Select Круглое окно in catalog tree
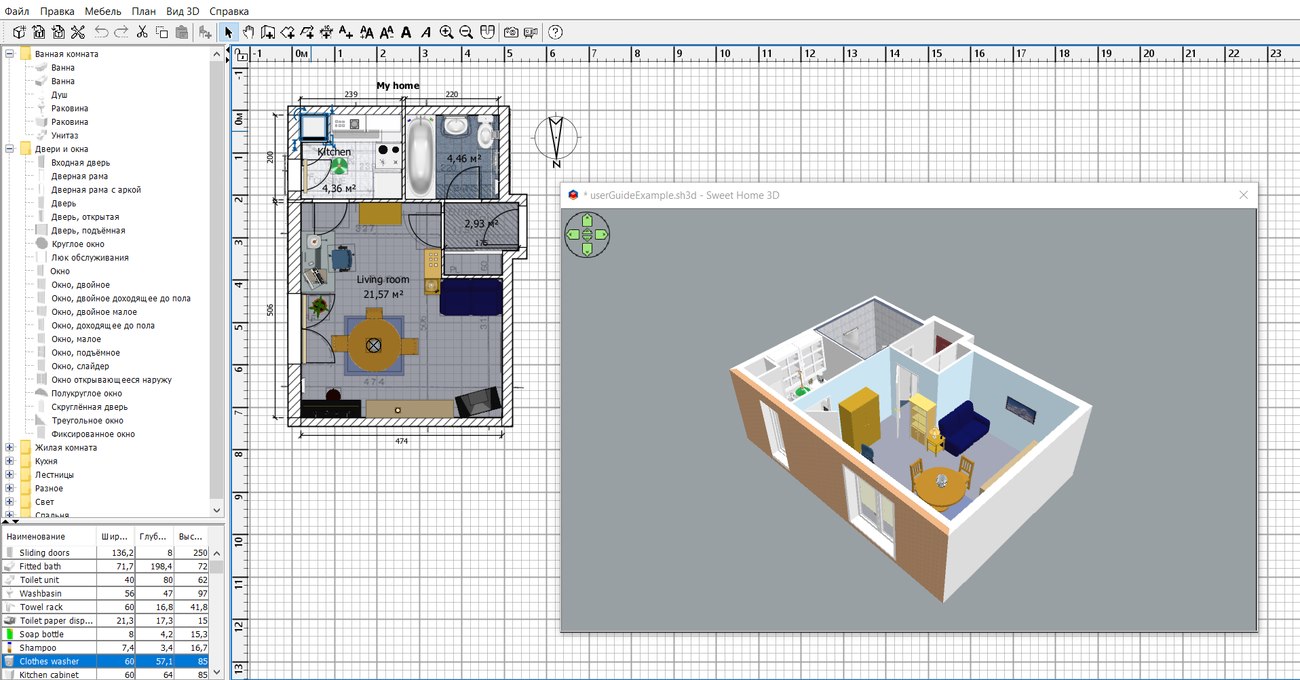 (x=77, y=244)
